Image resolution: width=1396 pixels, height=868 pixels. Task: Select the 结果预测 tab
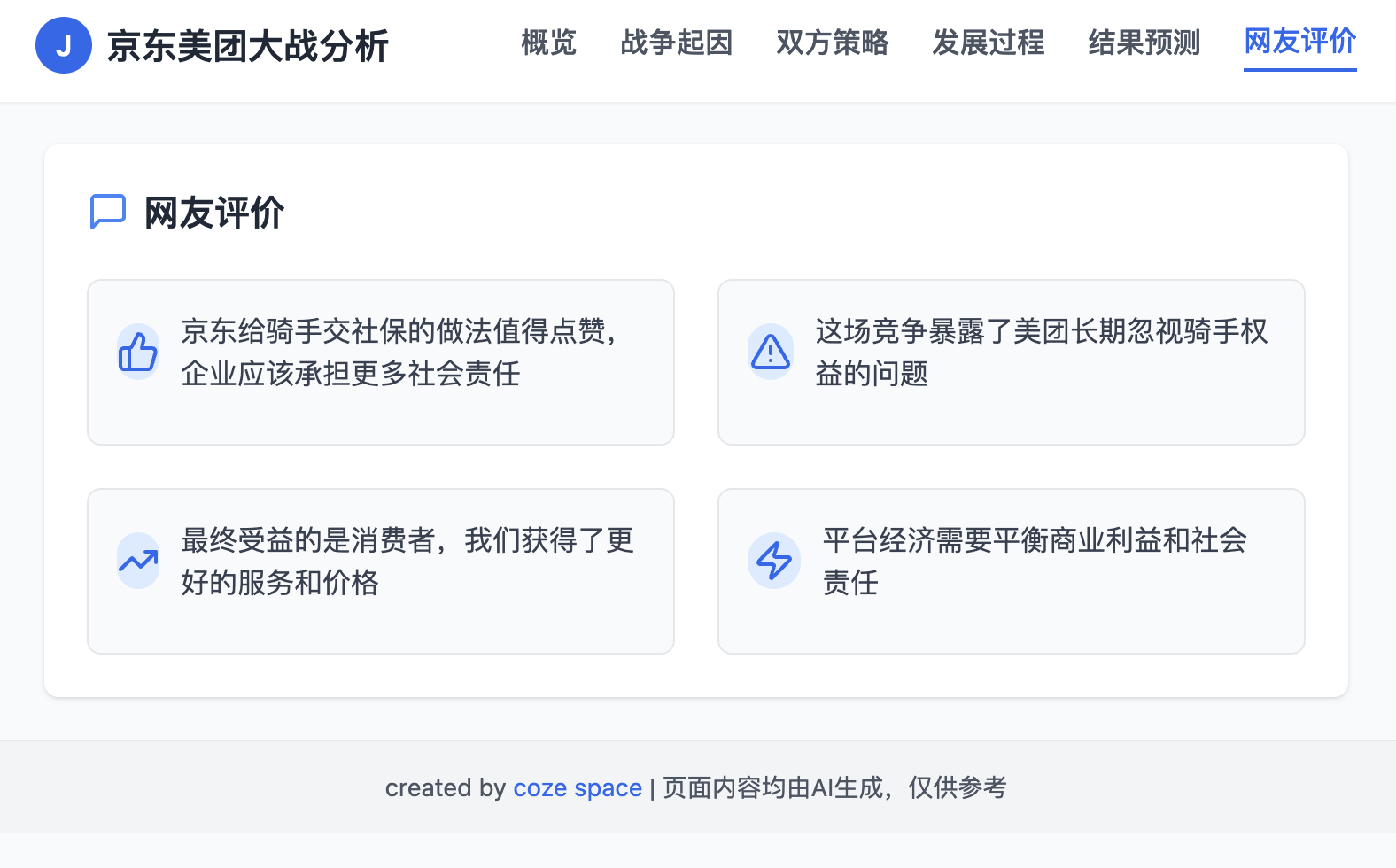(1144, 43)
